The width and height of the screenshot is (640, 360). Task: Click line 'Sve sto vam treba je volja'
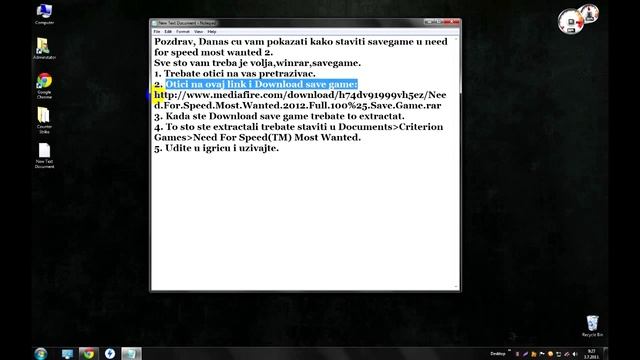[x=258, y=63]
